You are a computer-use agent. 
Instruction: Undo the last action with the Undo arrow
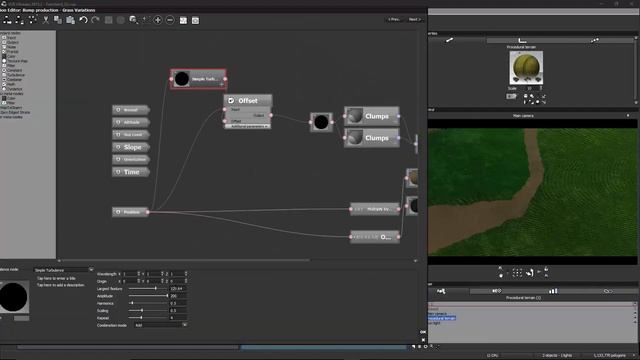(83, 20)
